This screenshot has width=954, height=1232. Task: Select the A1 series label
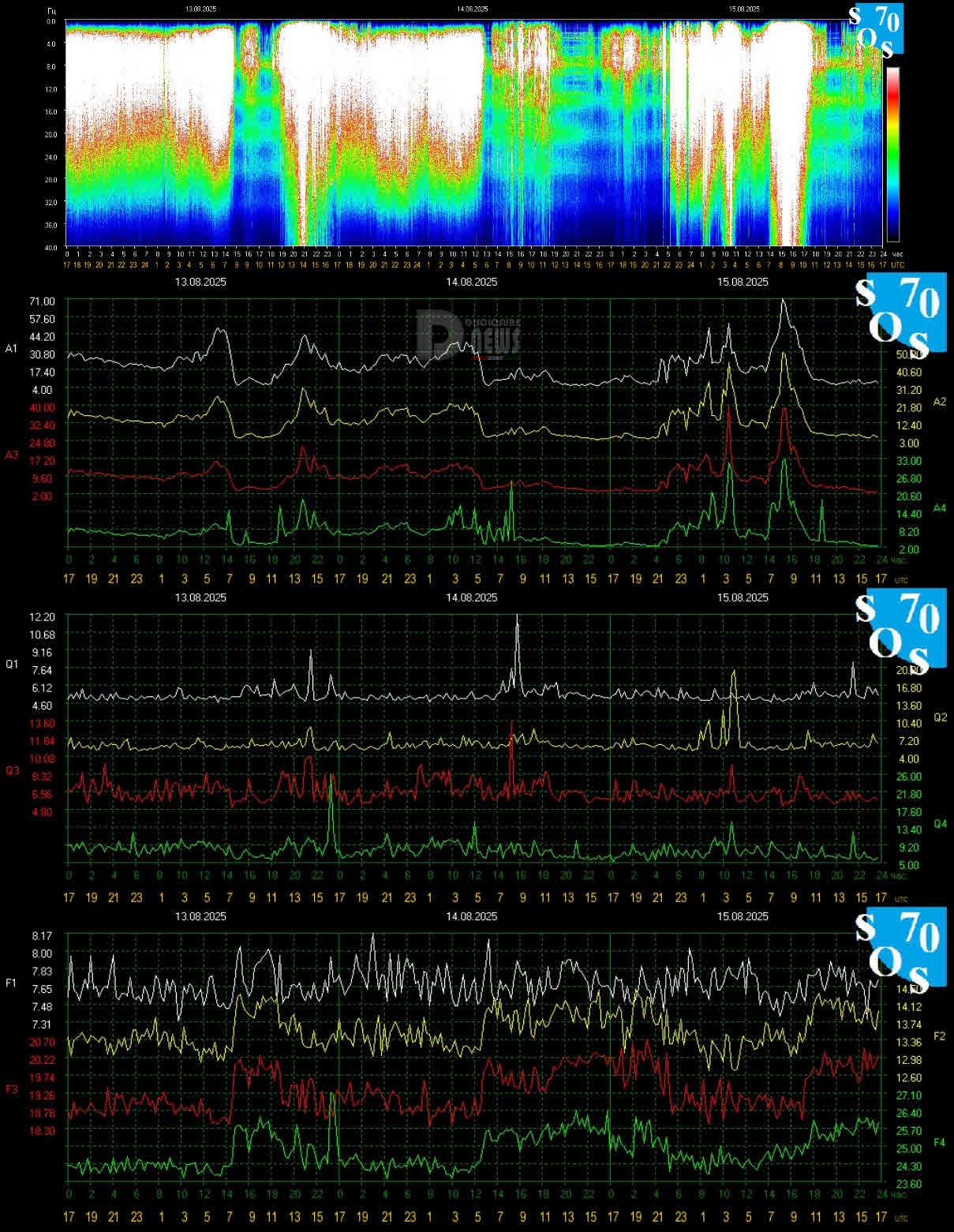point(11,348)
